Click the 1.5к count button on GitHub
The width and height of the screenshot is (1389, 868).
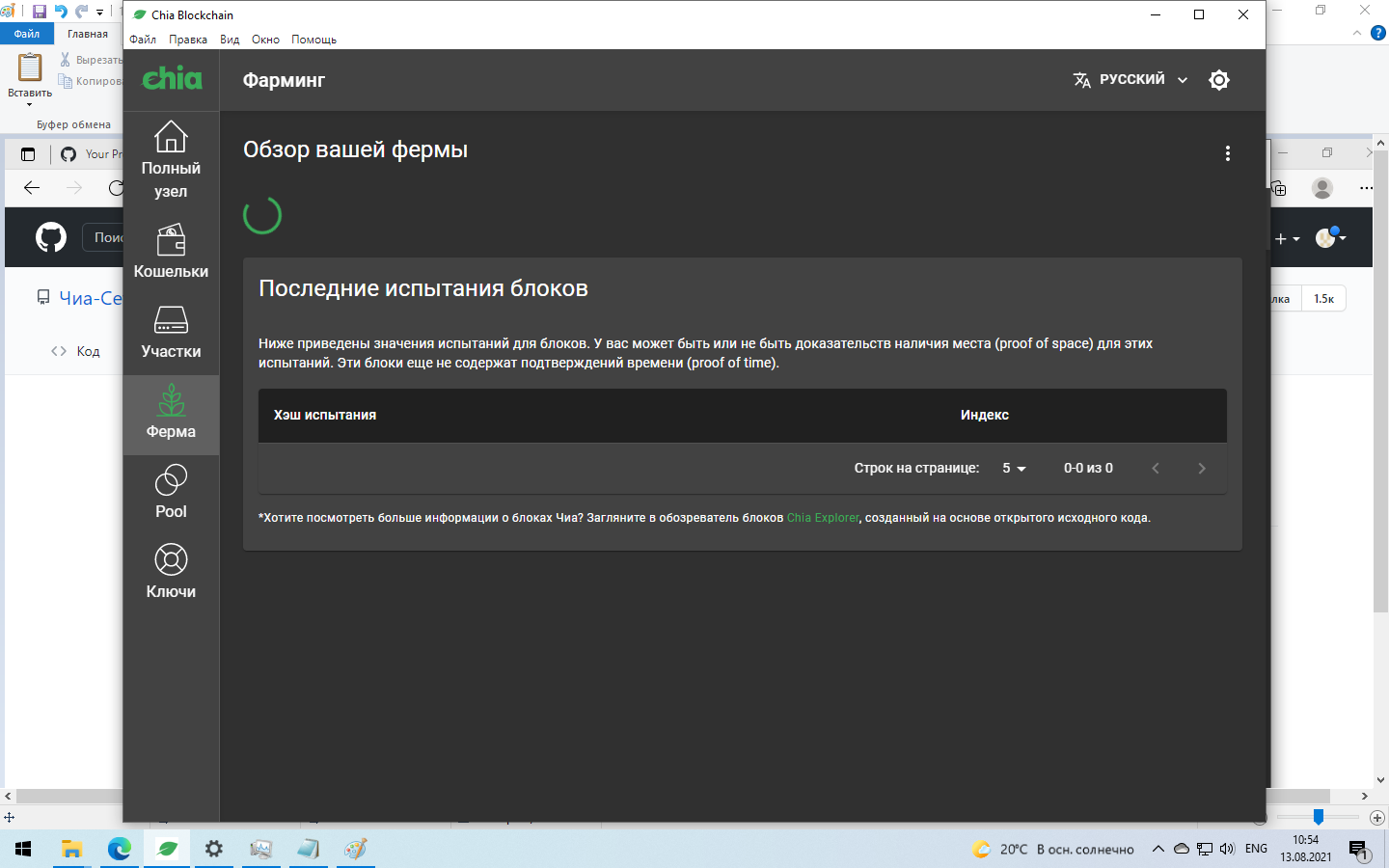[x=1323, y=299]
